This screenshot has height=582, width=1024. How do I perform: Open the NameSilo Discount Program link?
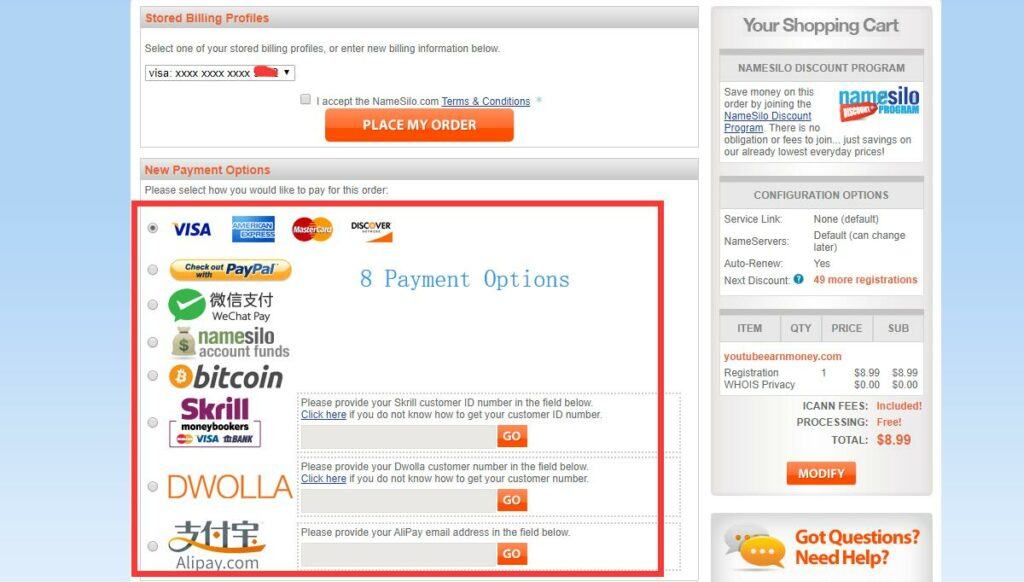click(767, 121)
